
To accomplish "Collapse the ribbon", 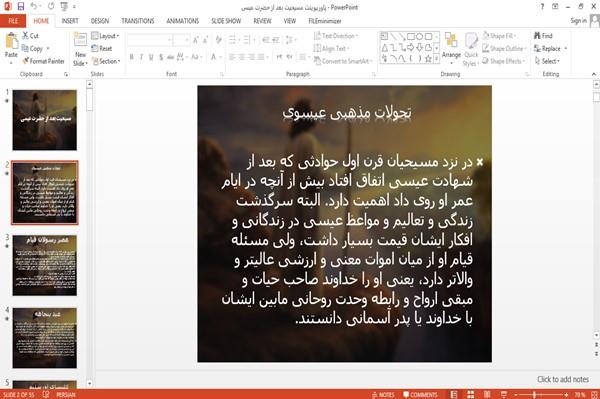I will [593, 74].
